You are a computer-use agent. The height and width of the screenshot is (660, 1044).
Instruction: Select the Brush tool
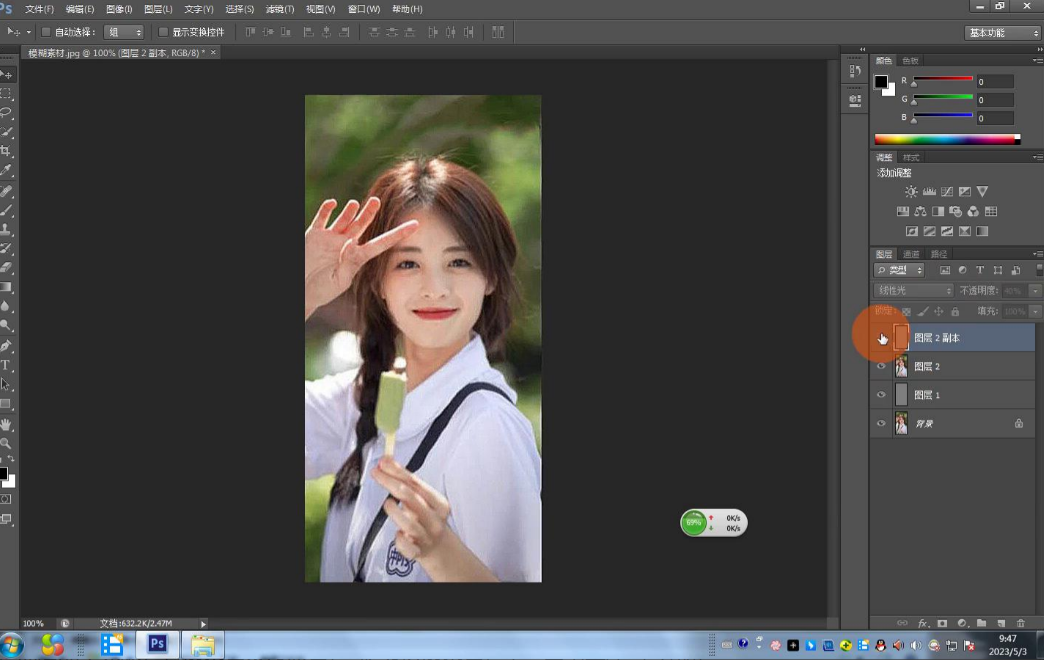[x=6, y=210]
